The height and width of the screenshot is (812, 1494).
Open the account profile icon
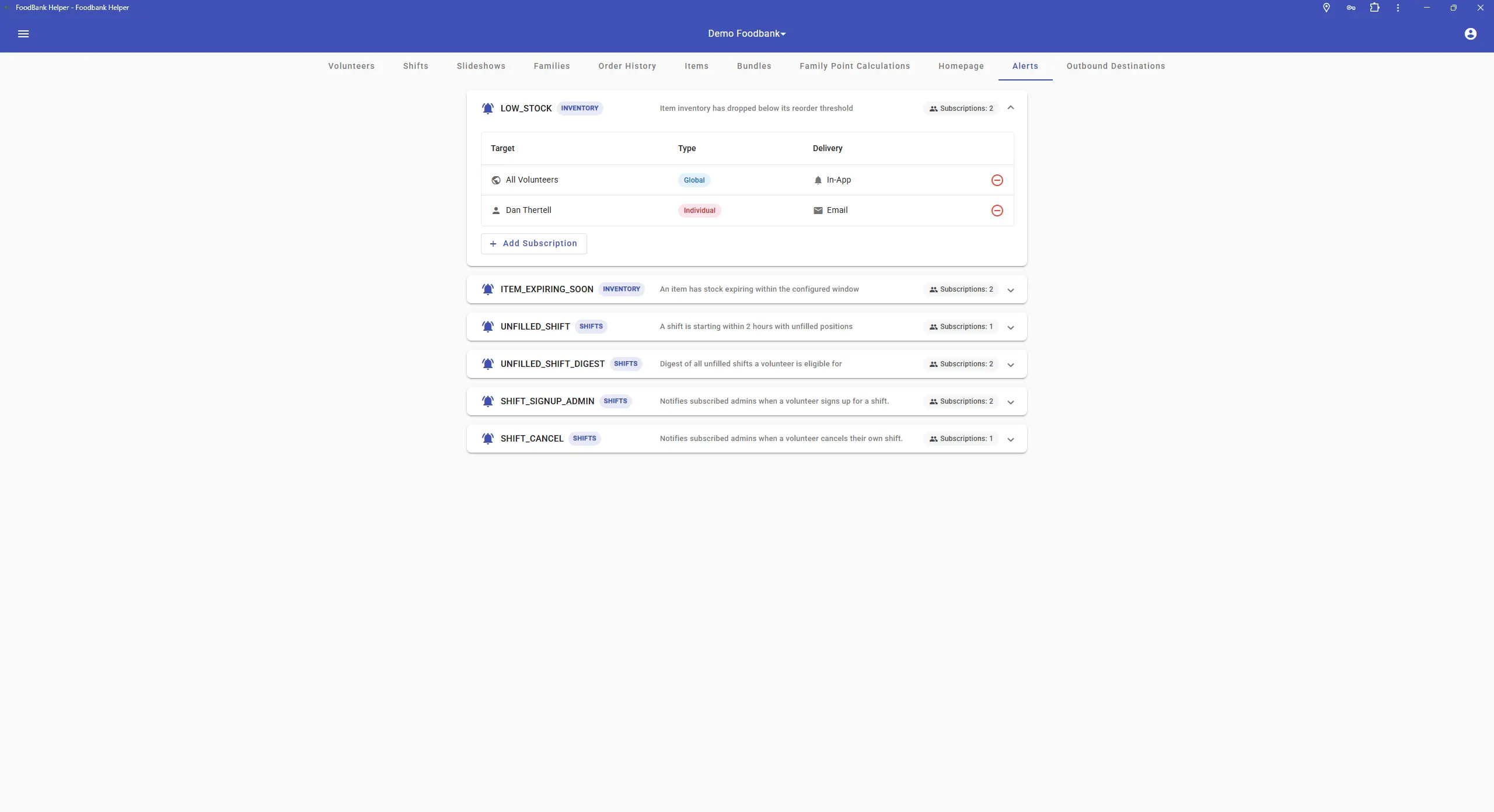click(1470, 33)
